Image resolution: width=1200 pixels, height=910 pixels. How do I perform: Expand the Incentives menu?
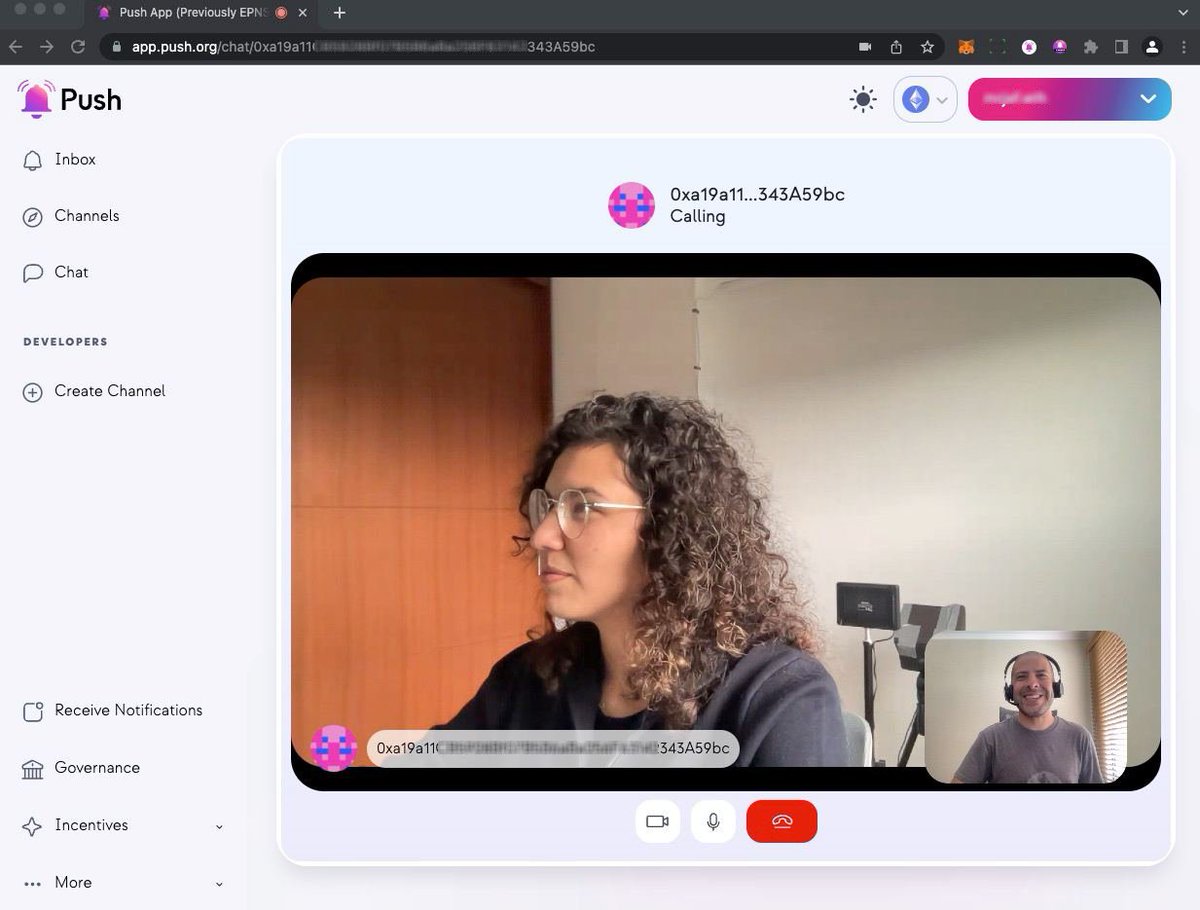[123, 826]
